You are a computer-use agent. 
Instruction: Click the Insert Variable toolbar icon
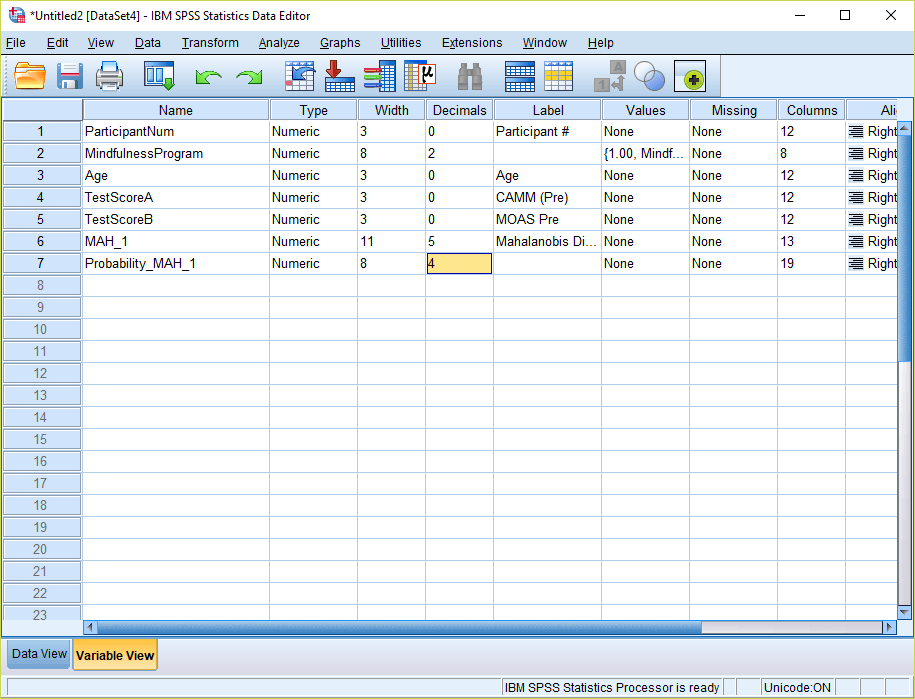pos(558,77)
